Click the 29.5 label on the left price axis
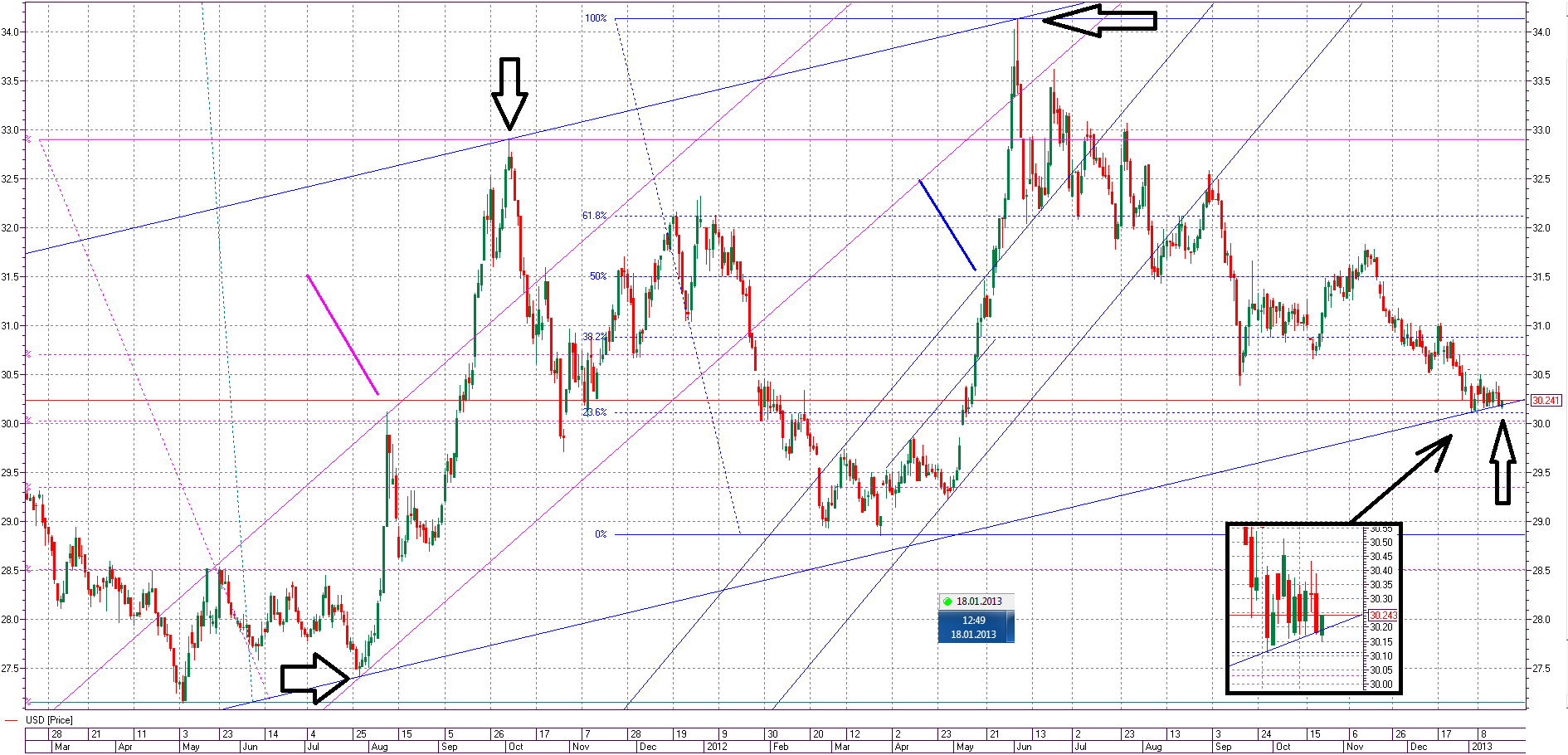This screenshot has height=755, width=1568. [9, 473]
